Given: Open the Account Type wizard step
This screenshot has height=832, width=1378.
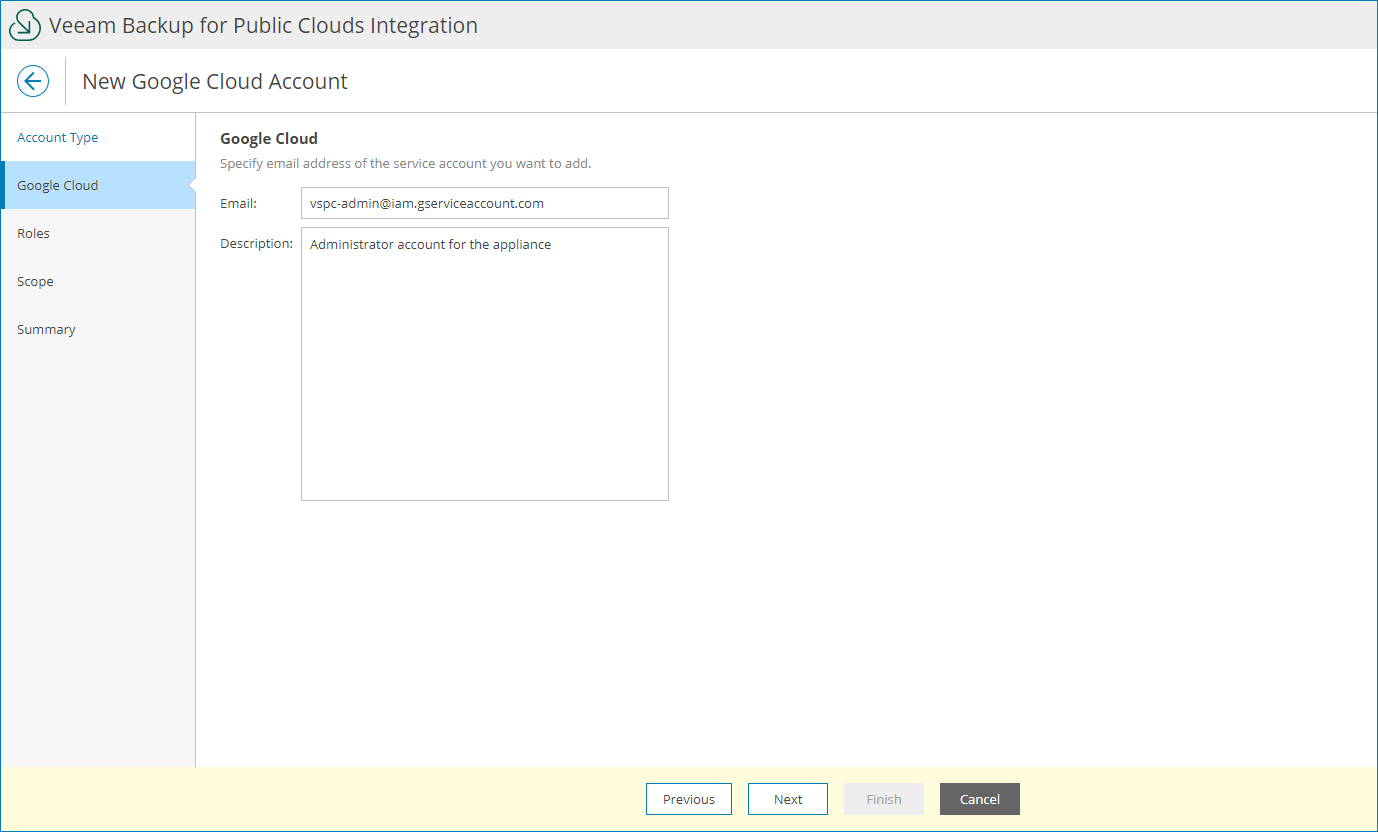Looking at the screenshot, I should (58, 138).
